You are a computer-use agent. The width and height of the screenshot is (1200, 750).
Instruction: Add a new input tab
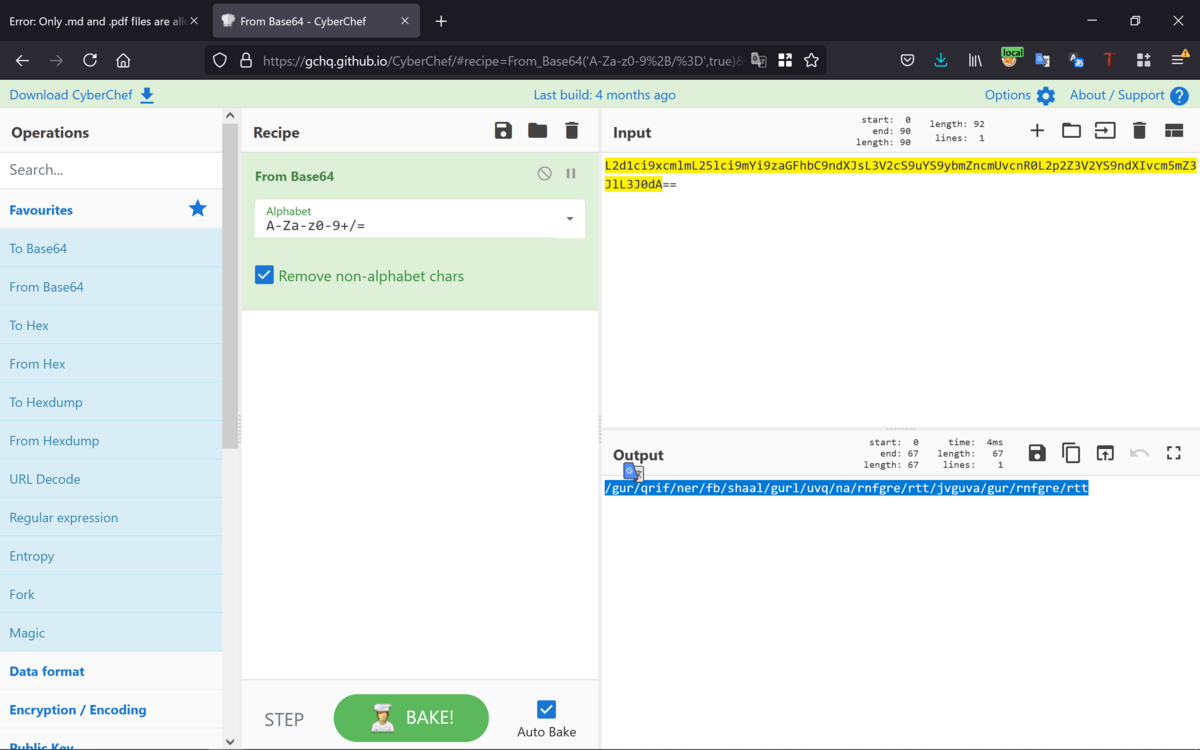point(1037,130)
